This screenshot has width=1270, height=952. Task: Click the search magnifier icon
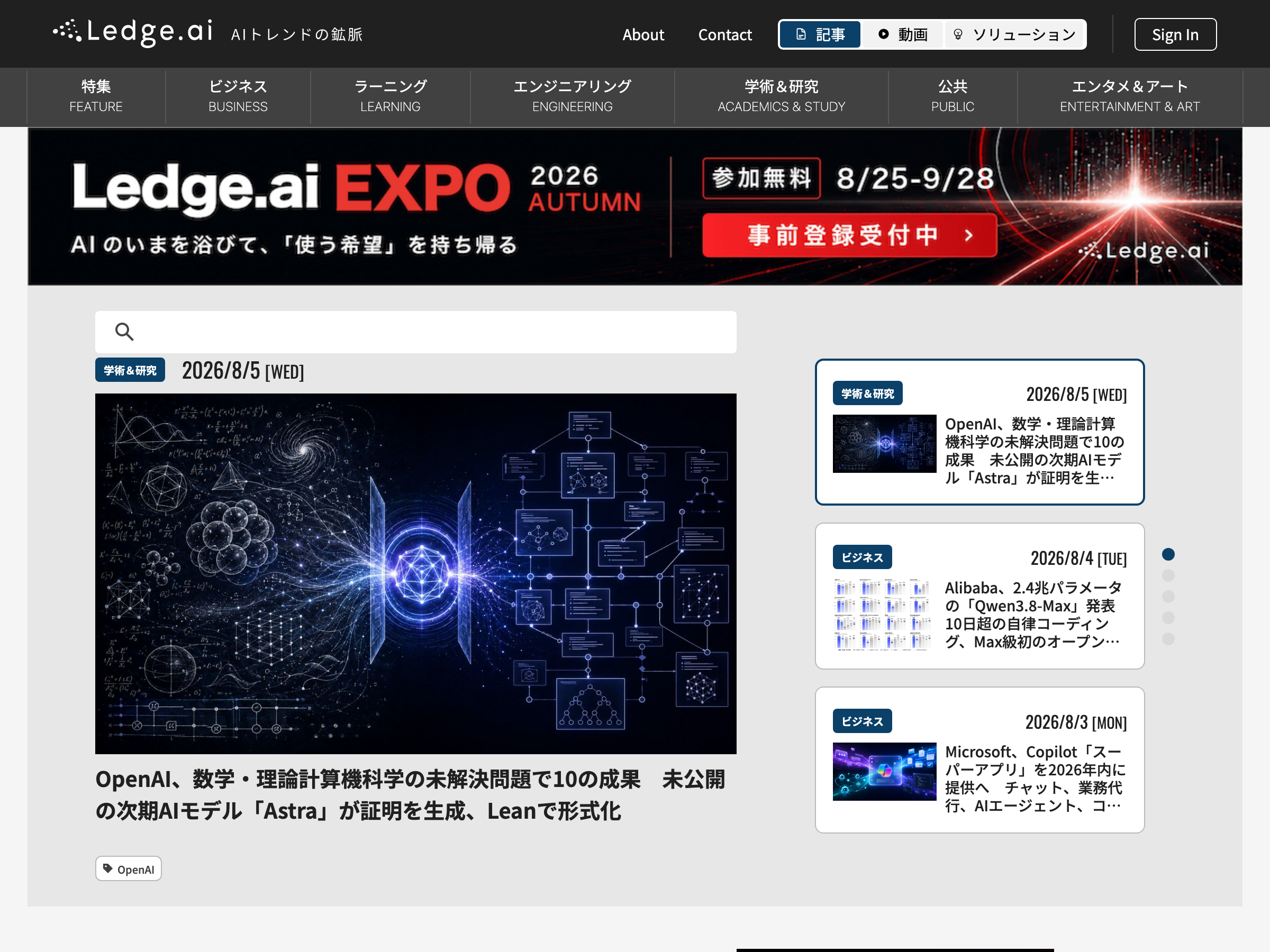[x=124, y=332]
